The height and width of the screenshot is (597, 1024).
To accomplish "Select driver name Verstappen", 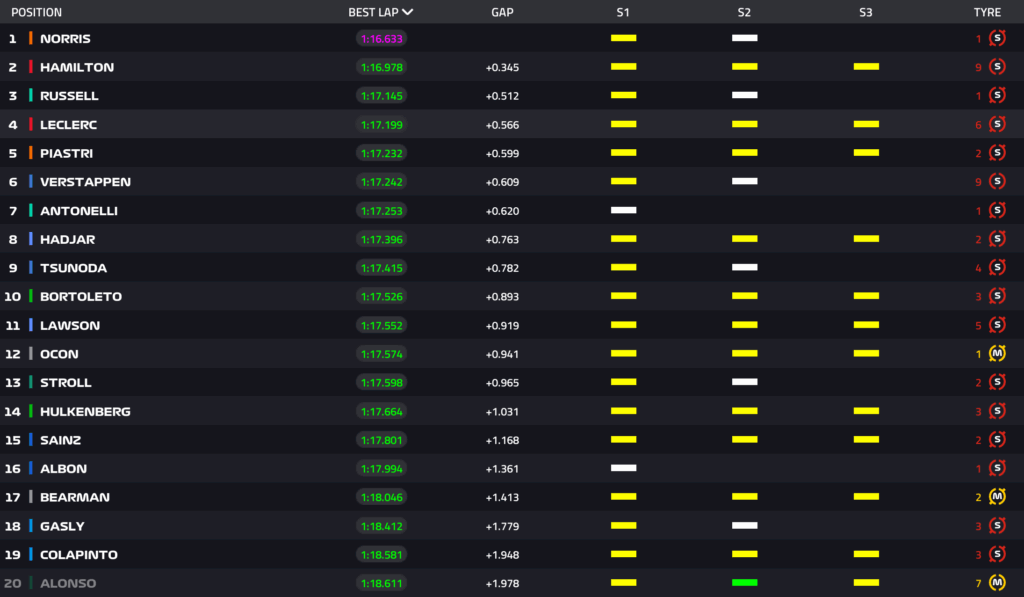I will click(85, 182).
